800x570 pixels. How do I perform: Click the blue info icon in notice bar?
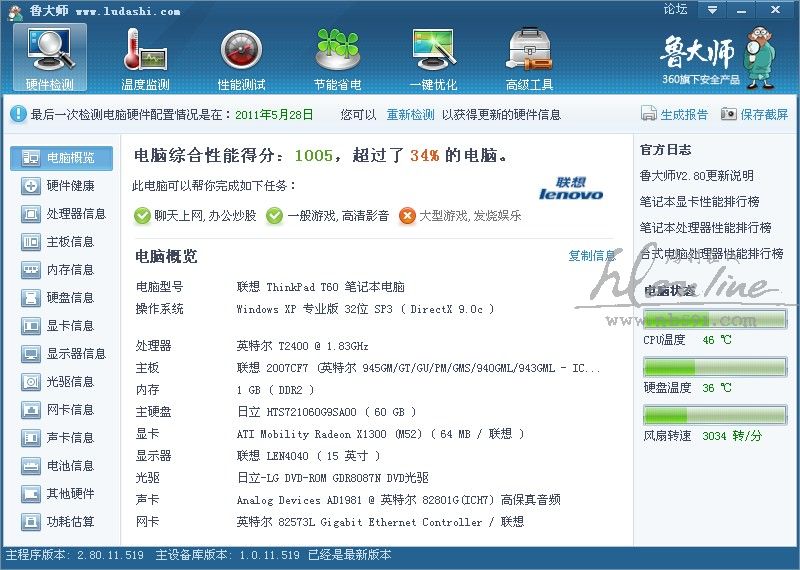coord(18,114)
